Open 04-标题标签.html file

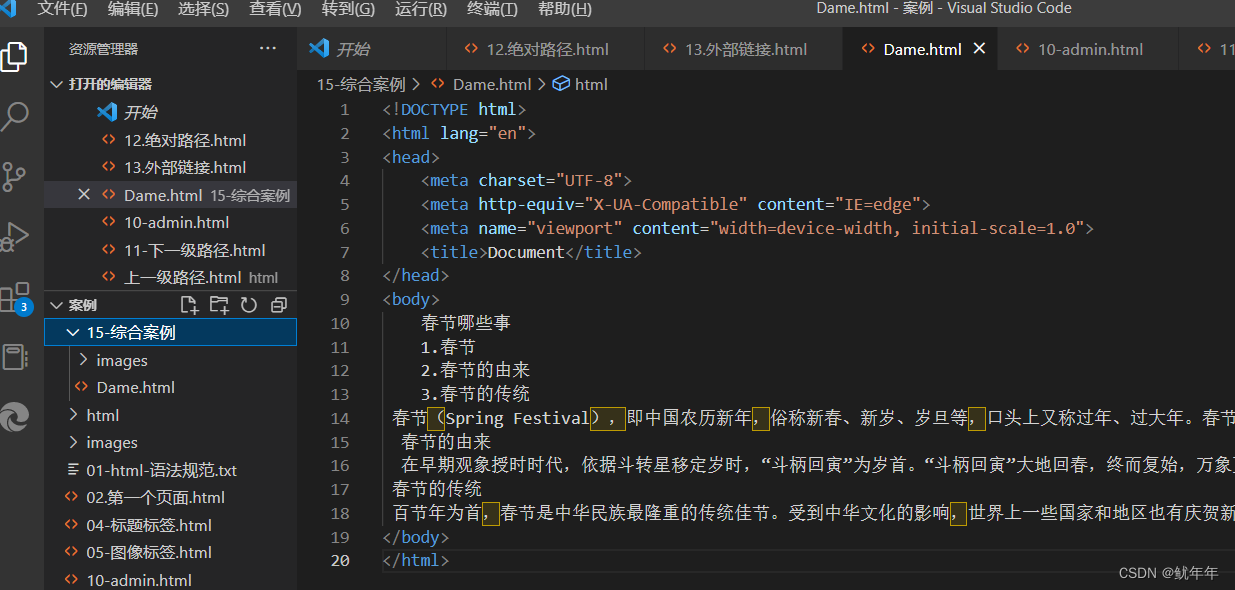tap(171, 525)
